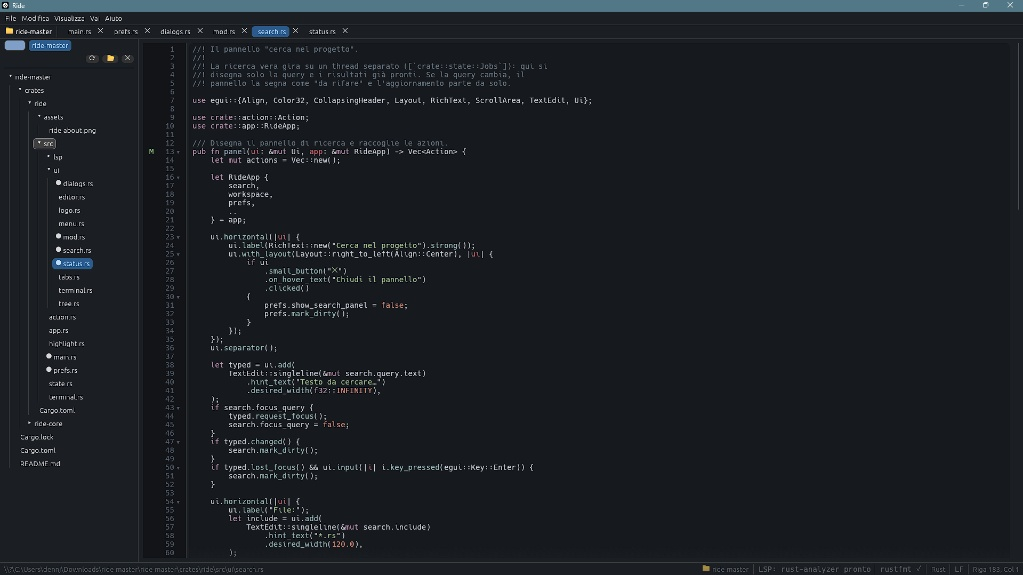The image size is (1023, 575).
Task: Click the folder icon in the status bar
Action: click(x=706, y=569)
